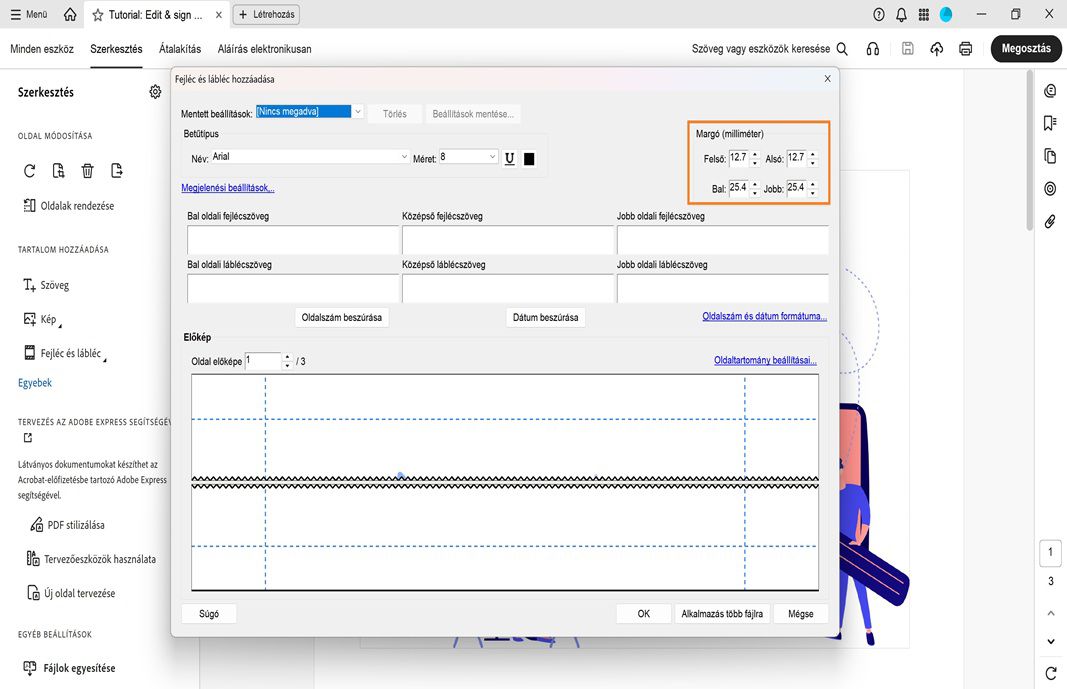Open the notifications bell
Screen dimensions: 1067x689
click(x=901, y=14)
